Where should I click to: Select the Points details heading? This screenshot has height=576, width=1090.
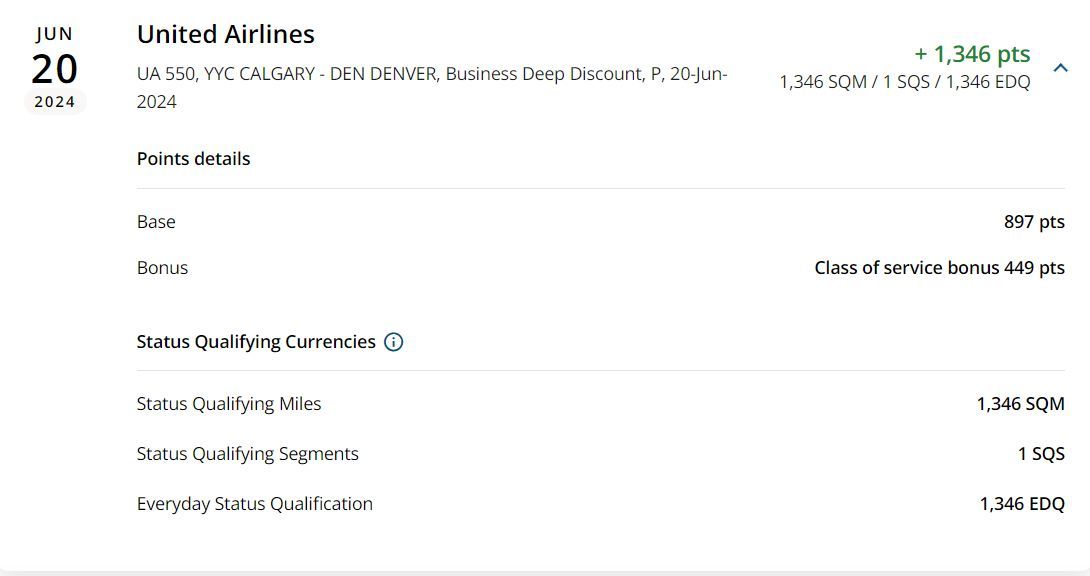click(193, 158)
